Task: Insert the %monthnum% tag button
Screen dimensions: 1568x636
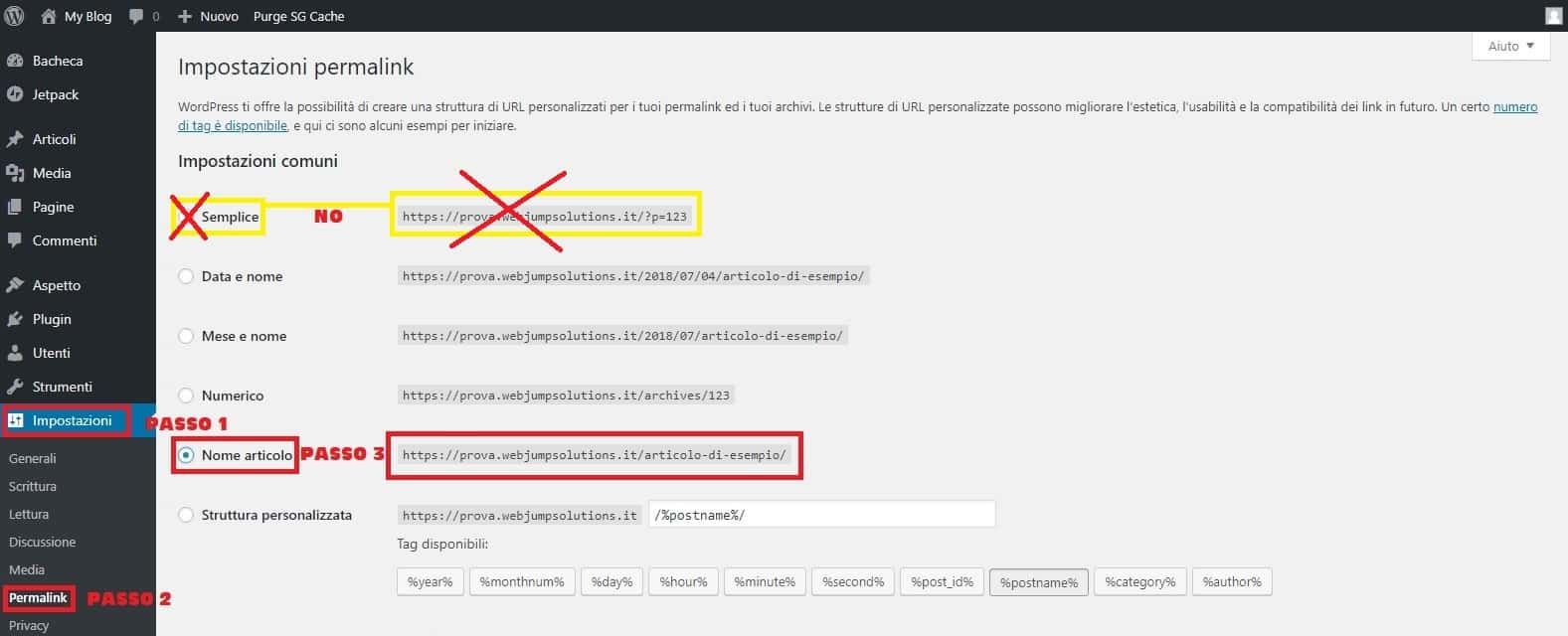Action: tap(522, 581)
